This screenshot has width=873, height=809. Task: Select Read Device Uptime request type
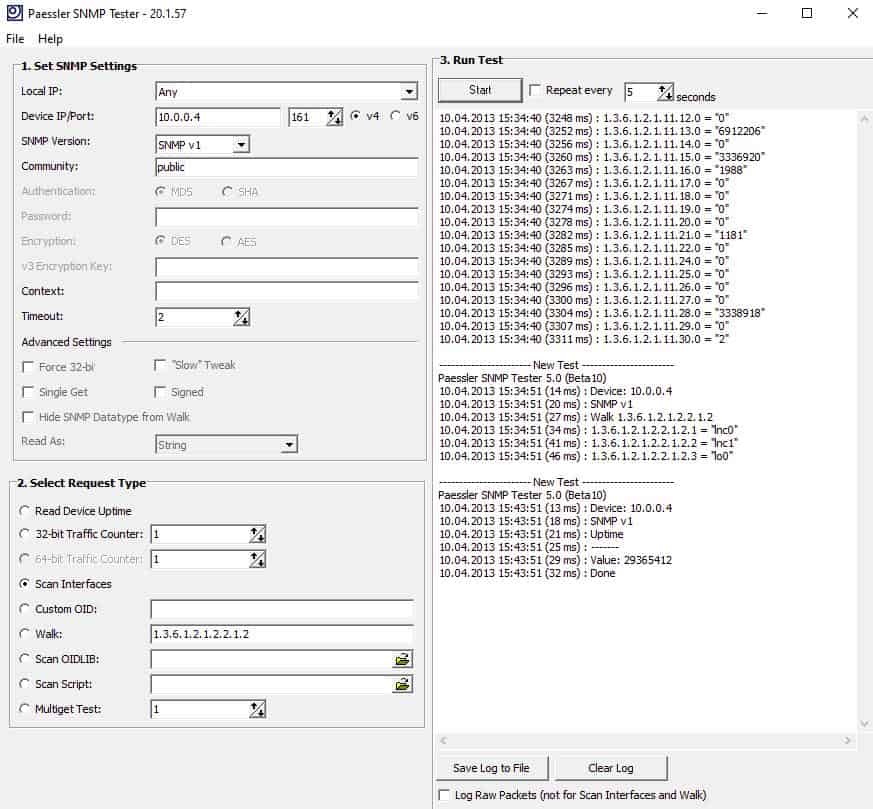tap(24, 511)
